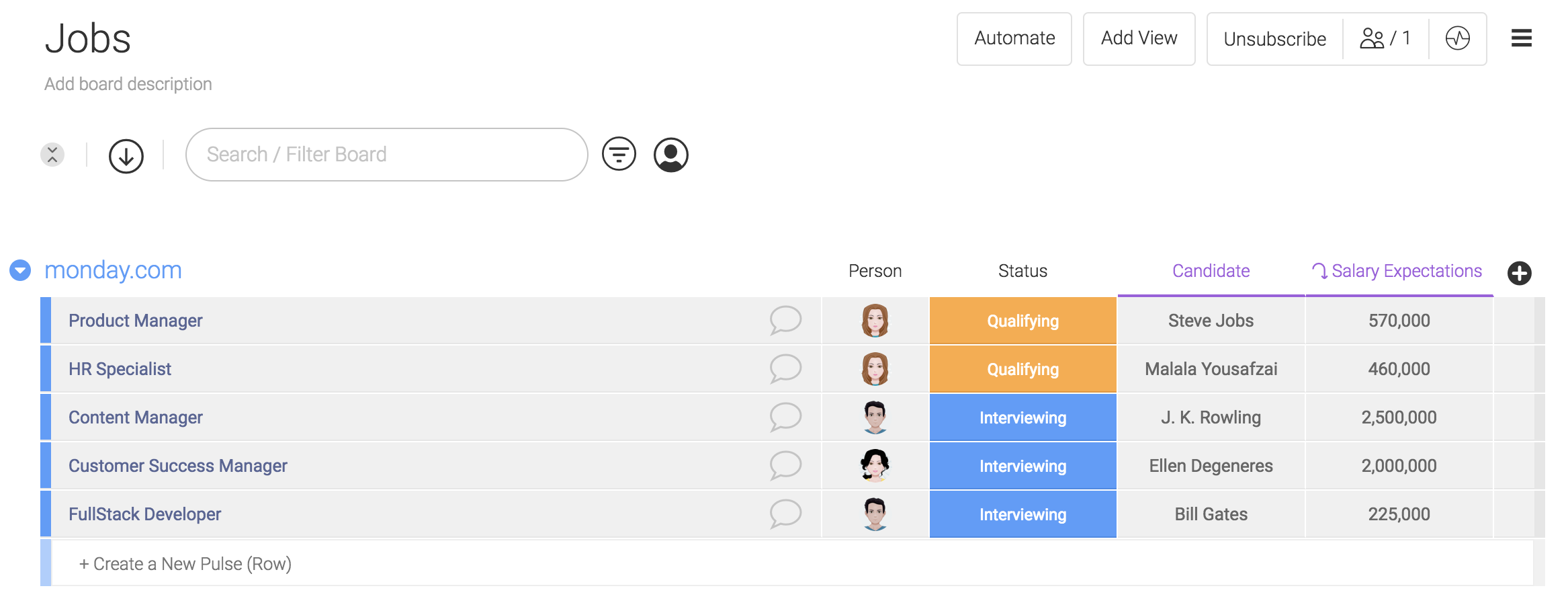
Task: Open the activity log pulse icon
Action: (x=1457, y=38)
